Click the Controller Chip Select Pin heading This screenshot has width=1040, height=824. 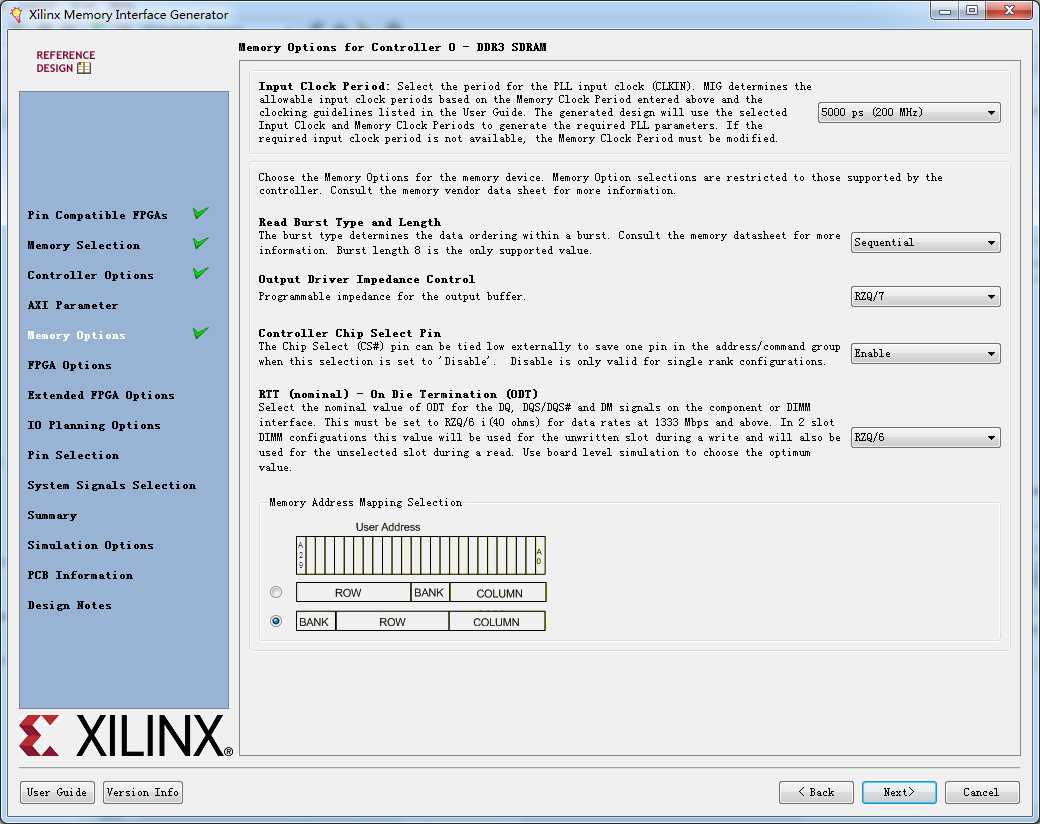pos(350,333)
